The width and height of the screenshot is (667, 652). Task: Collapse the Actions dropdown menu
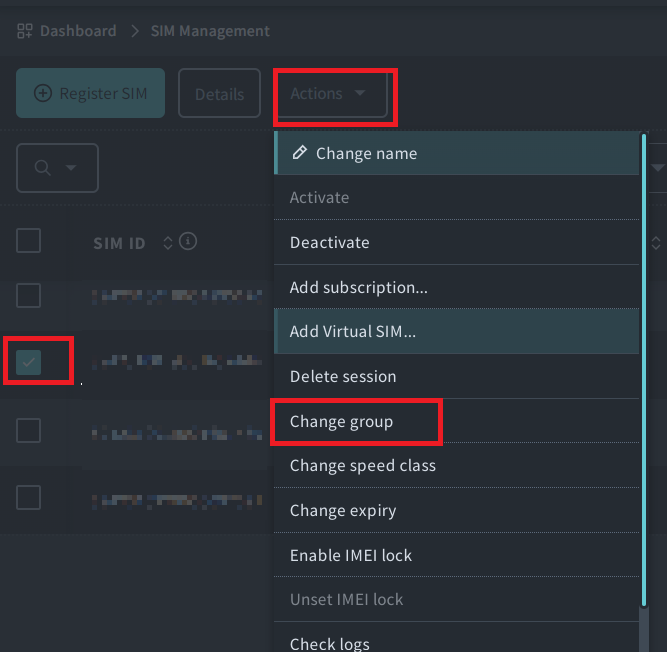(x=329, y=94)
